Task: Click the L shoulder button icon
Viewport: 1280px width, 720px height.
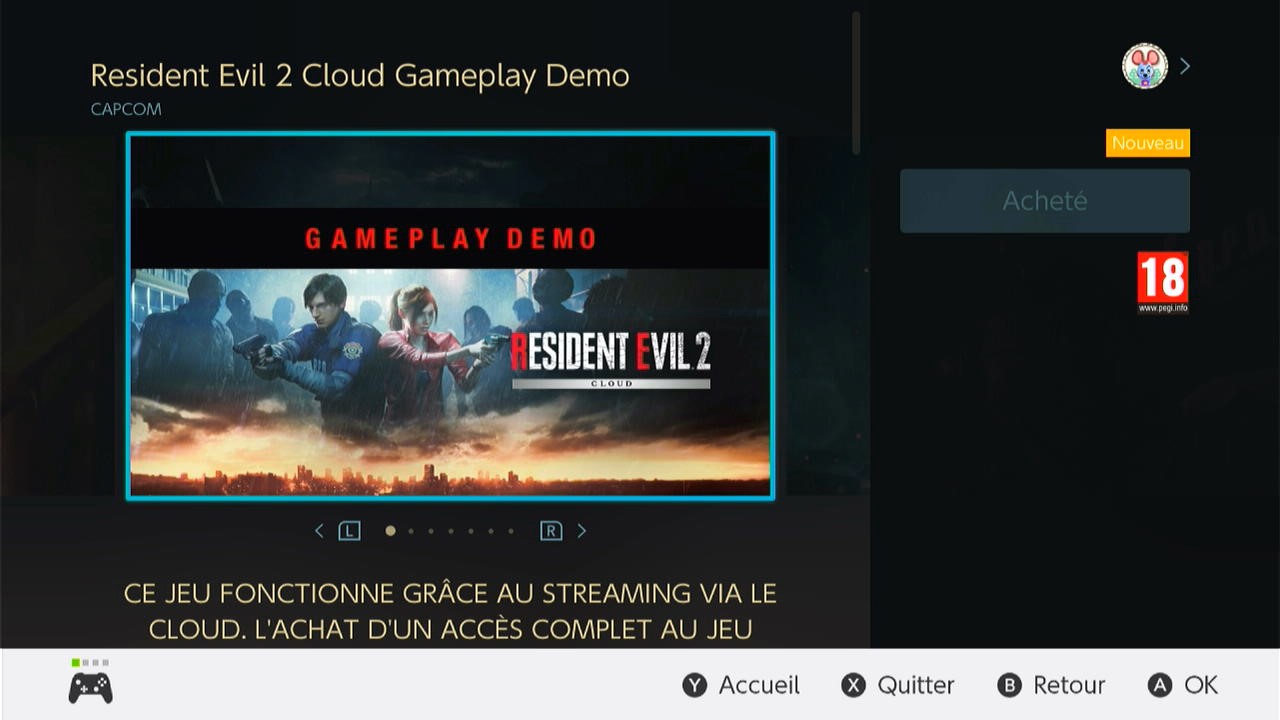Action: (x=349, y=531)
